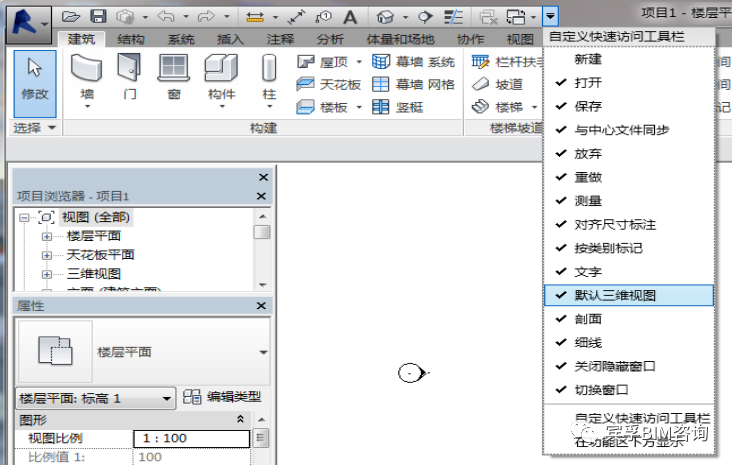
Task: Toggle the 细线 checked entry
Action: [628, 343]
